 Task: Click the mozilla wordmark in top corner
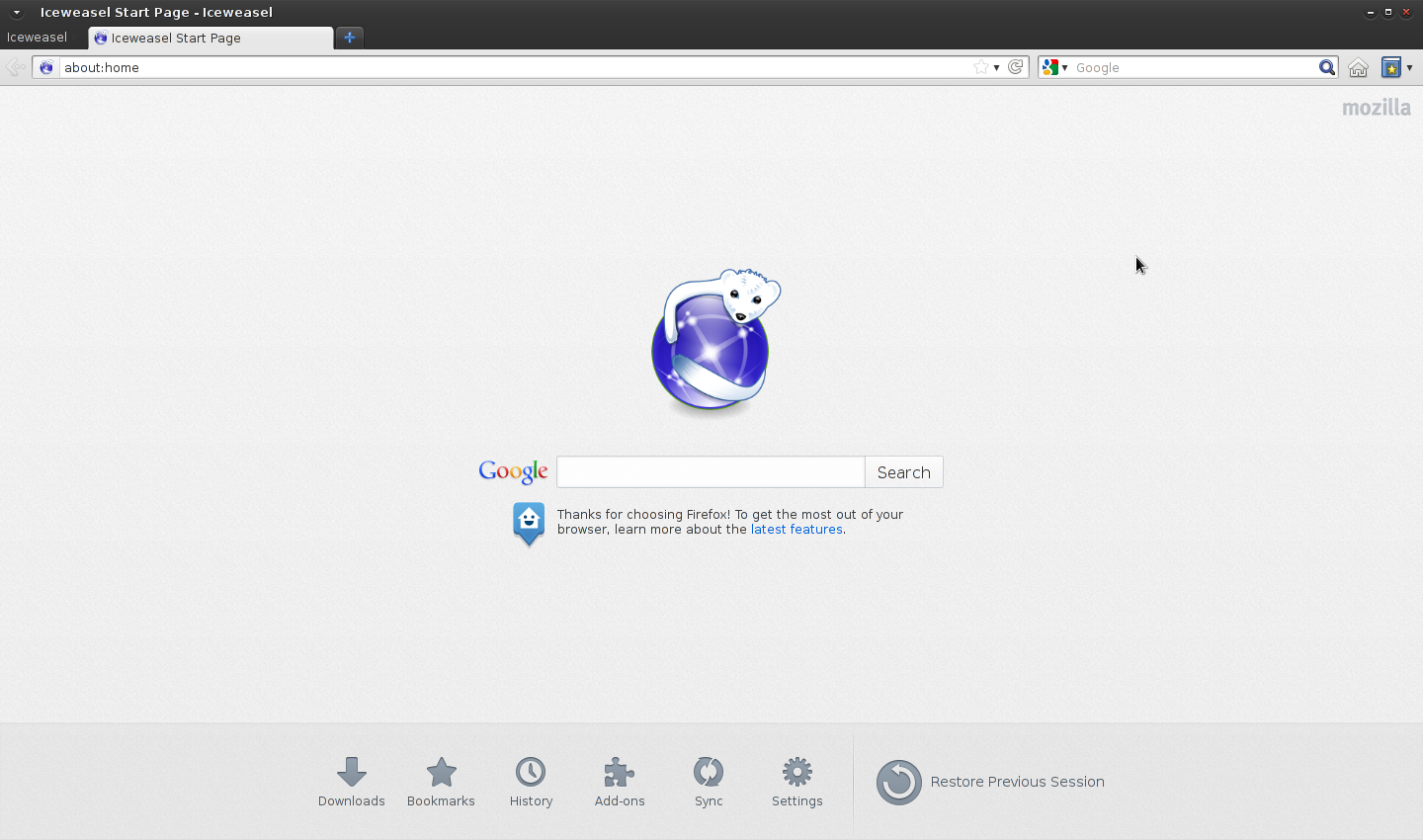(x=1377, y=108)
